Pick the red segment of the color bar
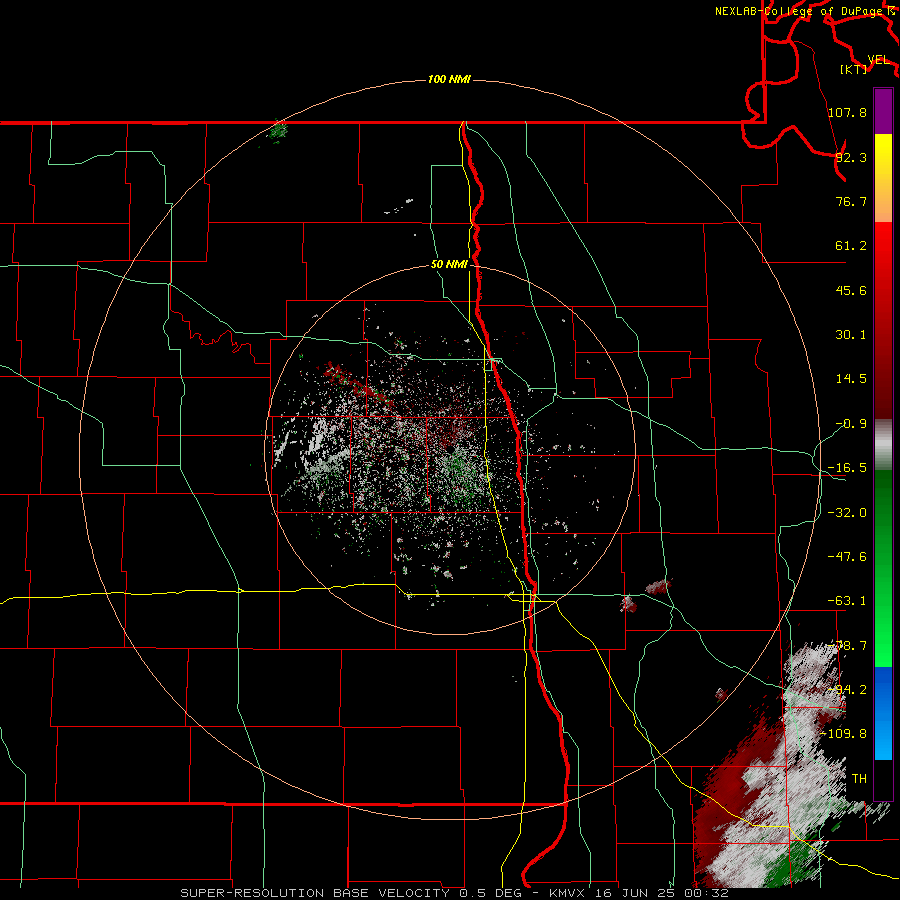The image size is (900, 900). point(883,320)
